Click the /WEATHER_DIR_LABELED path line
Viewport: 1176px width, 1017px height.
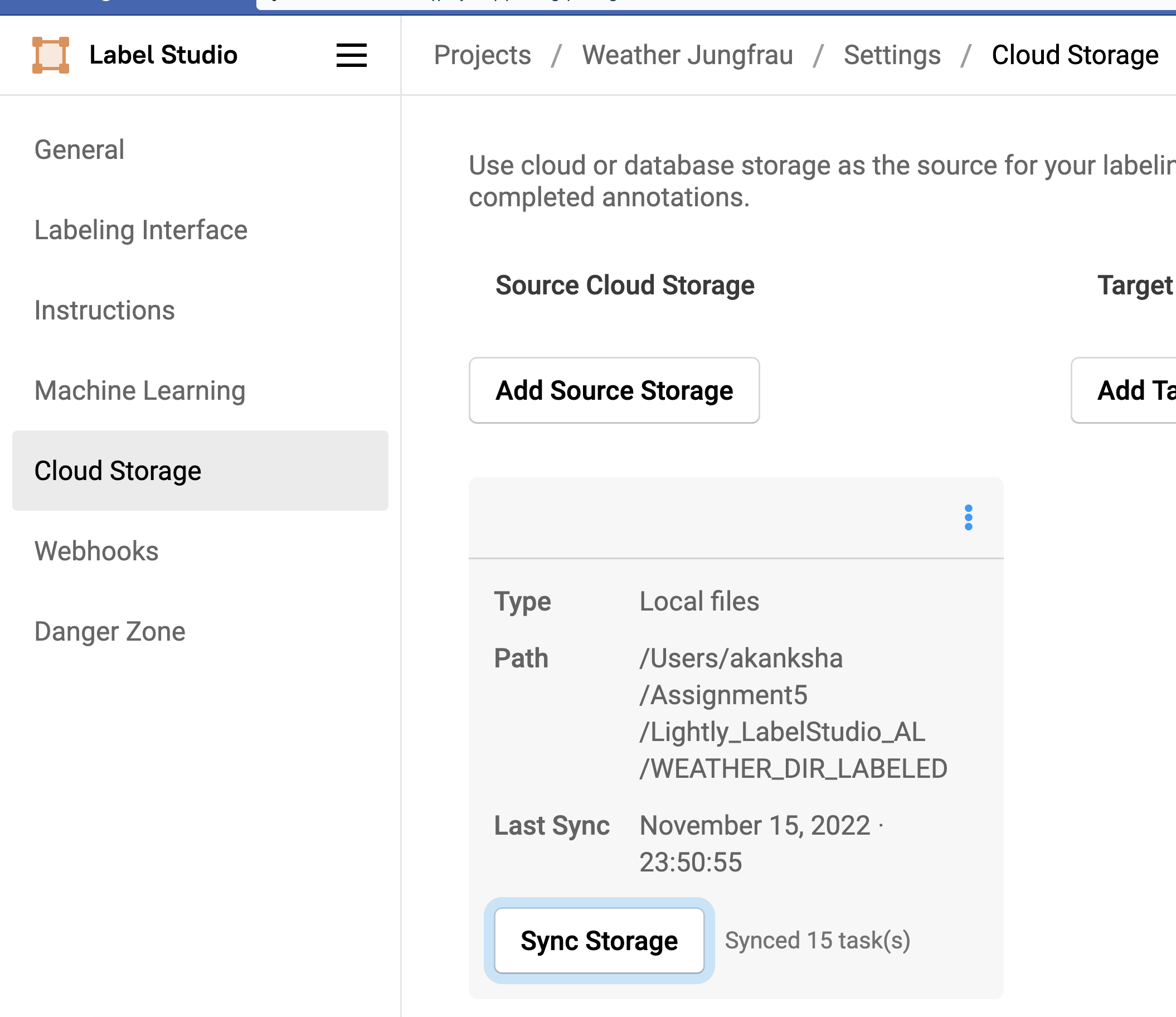794,768
